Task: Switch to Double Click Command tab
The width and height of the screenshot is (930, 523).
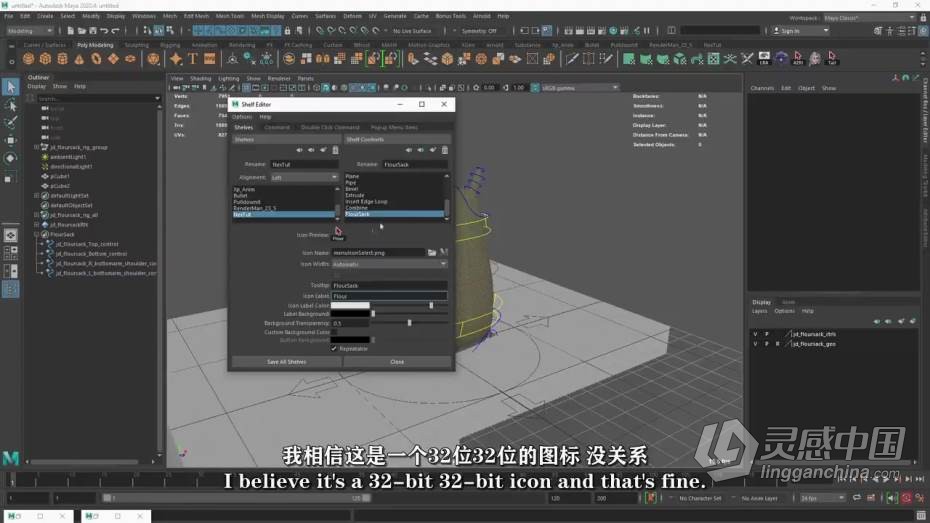Action: click(x=330, y=127)
